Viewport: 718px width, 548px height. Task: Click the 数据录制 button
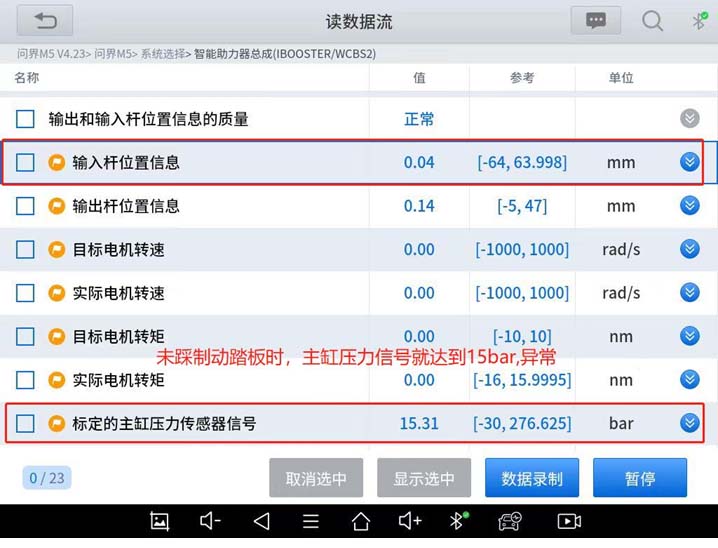coord(532,478)
